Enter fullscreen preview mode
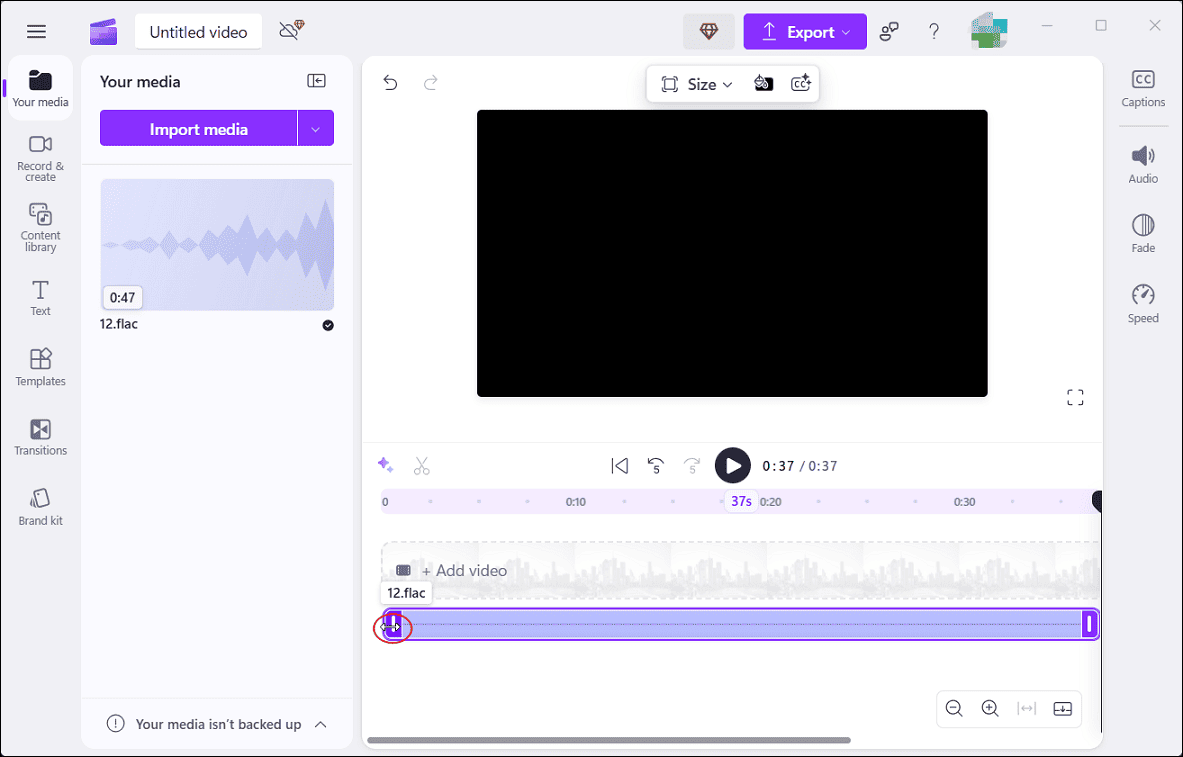 pos(1075,398)
